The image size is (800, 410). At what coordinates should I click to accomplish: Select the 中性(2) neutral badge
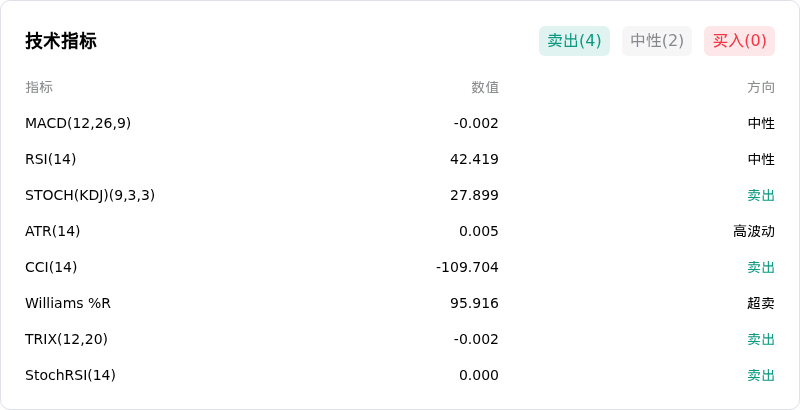[657, 41]
